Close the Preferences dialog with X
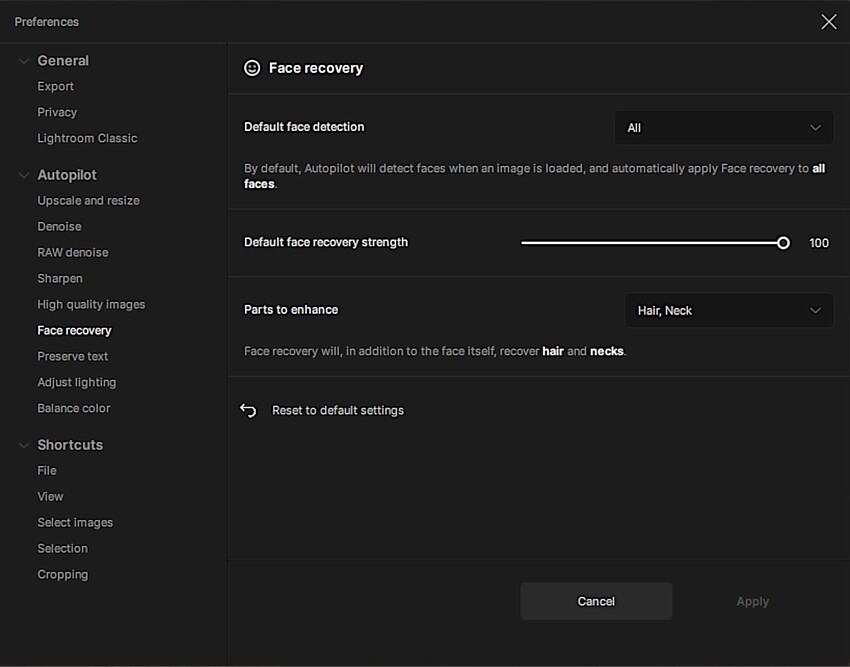Viewport: 850px width, 667px height. click(x=828, y=22)
